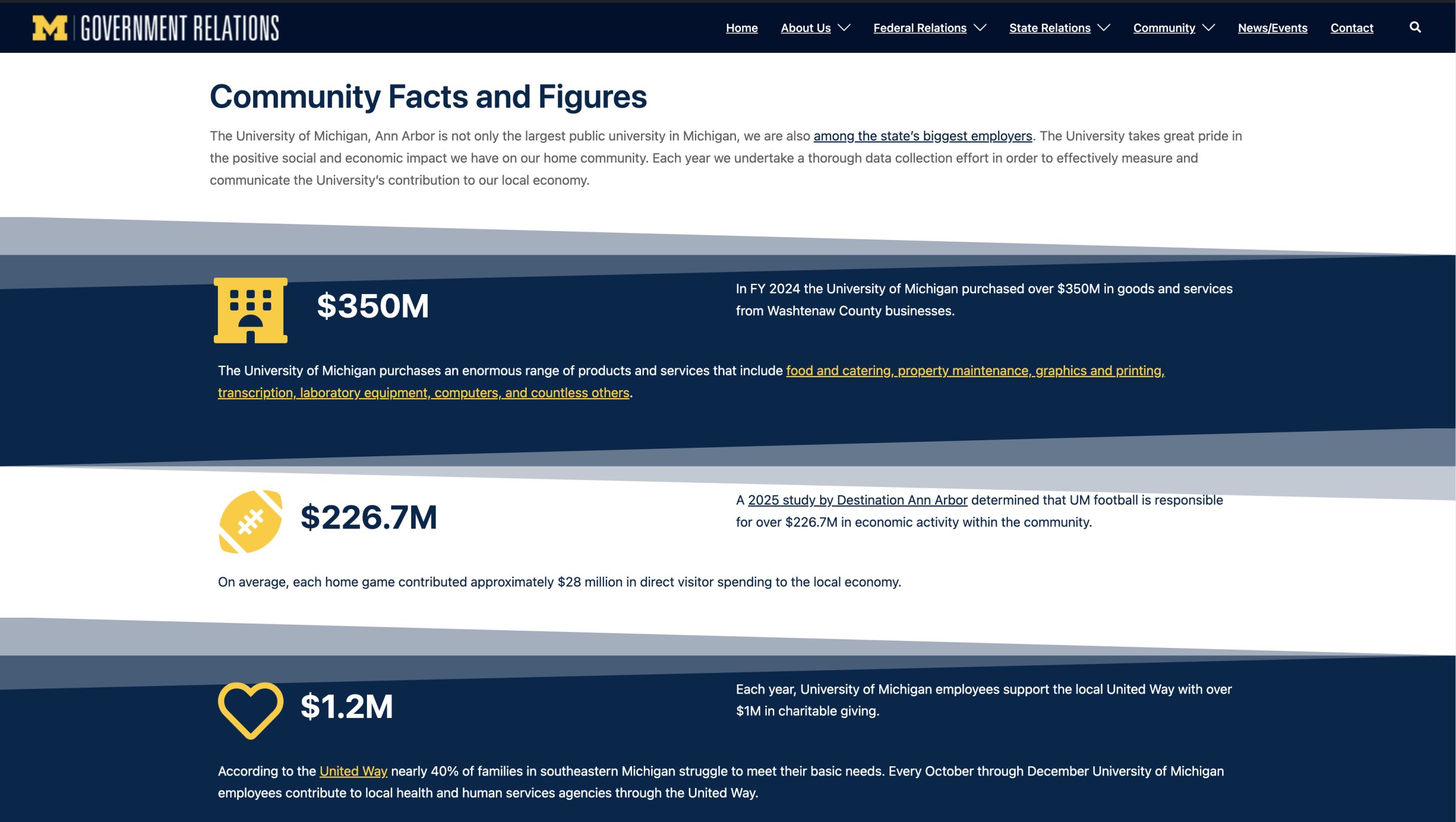Go to the Home menu item
Viewport: 1456px width, 822px height.
pos(742,28)
